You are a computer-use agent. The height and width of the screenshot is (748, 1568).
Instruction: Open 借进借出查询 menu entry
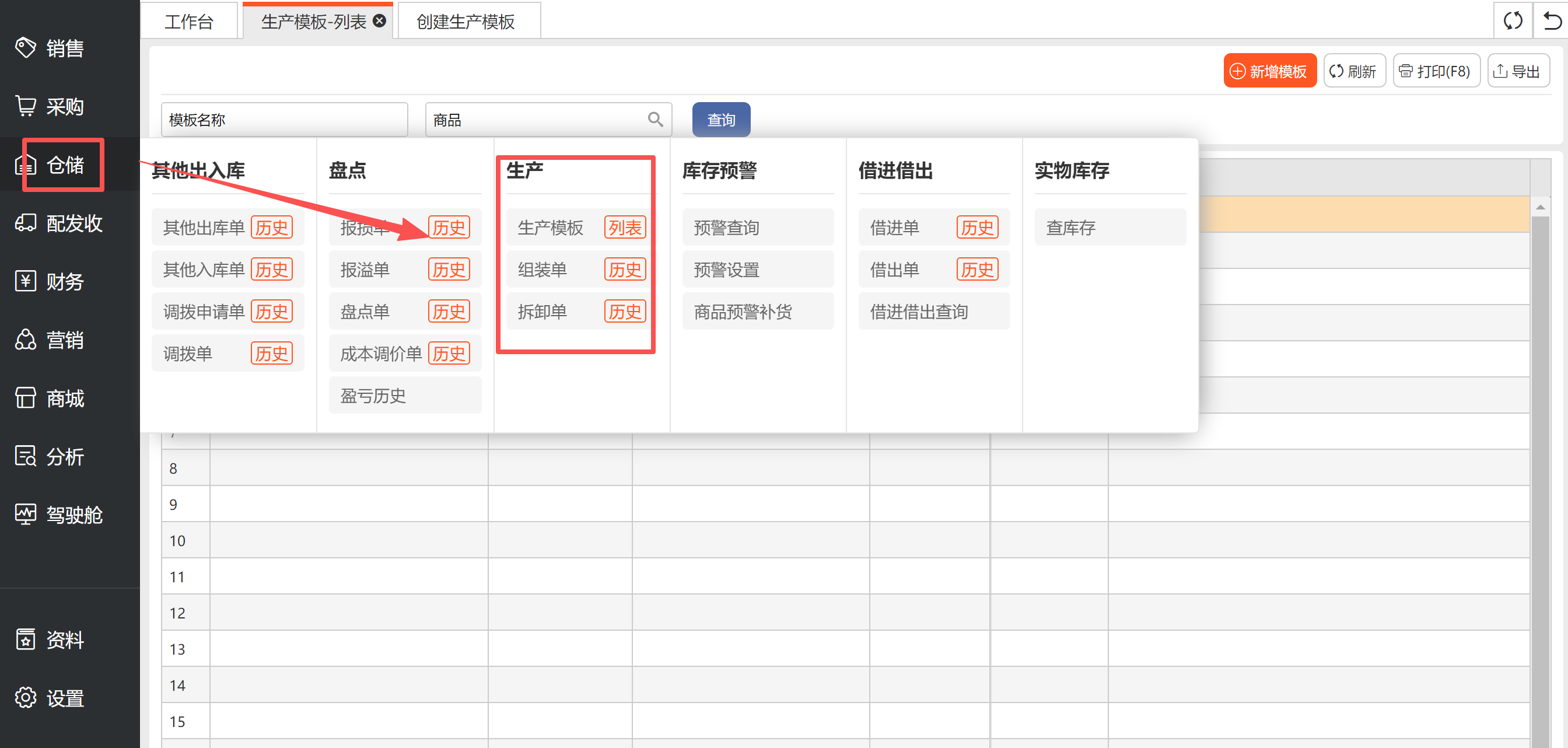(935, 312)
